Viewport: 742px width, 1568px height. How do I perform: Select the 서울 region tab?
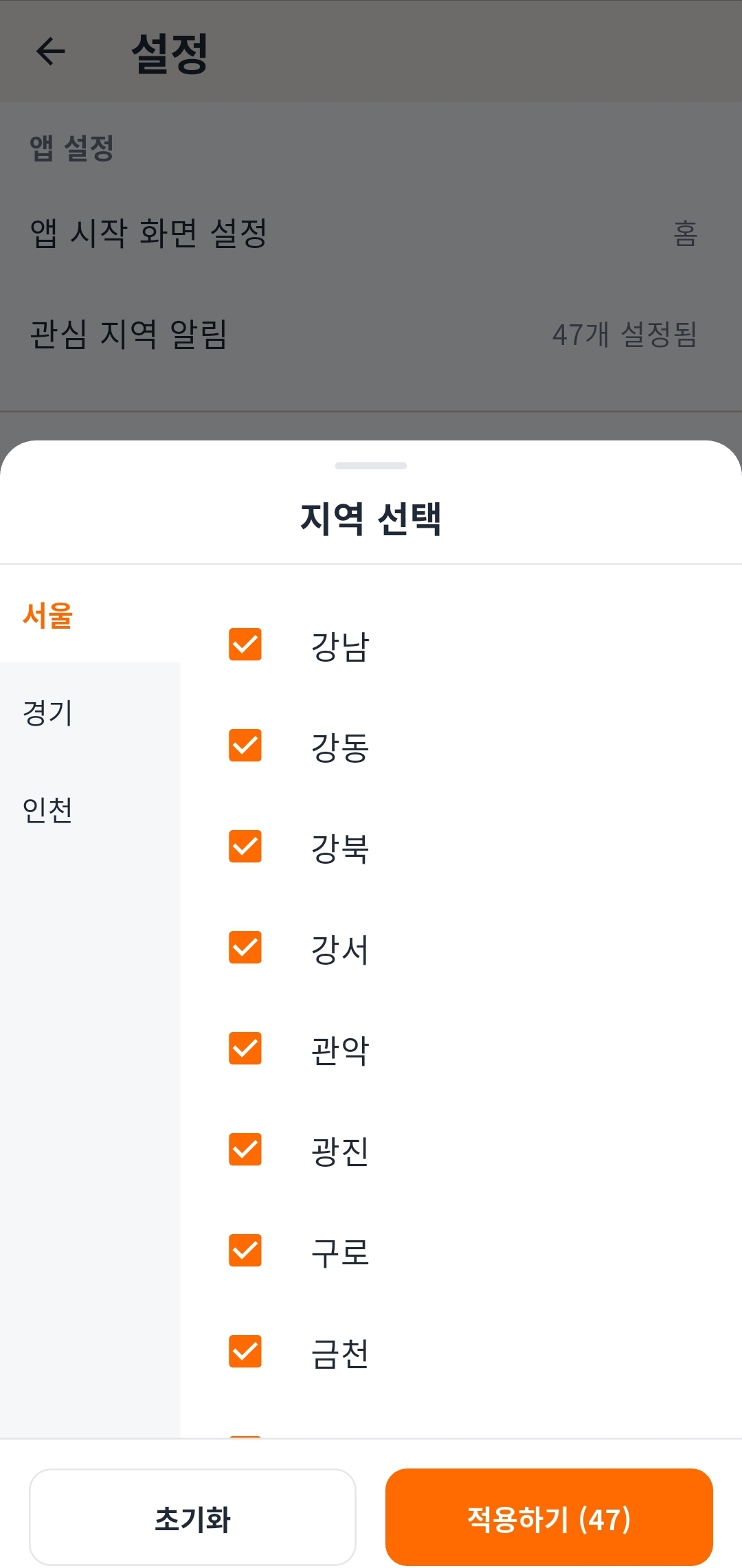point(48,616)
